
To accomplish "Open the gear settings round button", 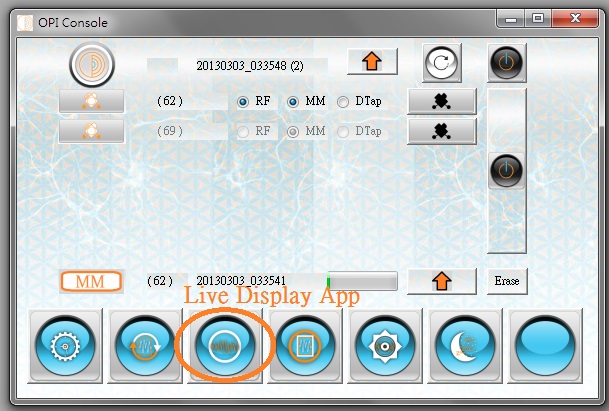I will click(x=65, y=346).
